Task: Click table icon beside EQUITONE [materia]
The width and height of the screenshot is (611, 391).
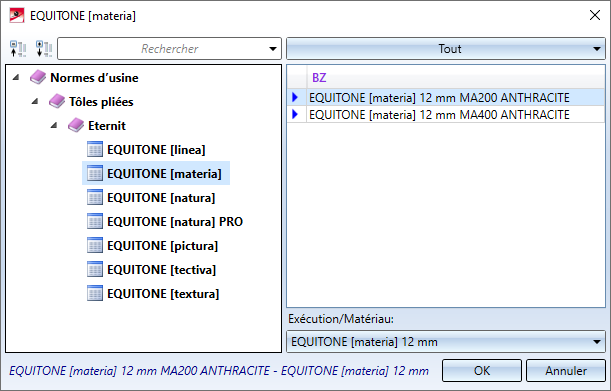Action: pyautogui.click(x=95, y=173)
